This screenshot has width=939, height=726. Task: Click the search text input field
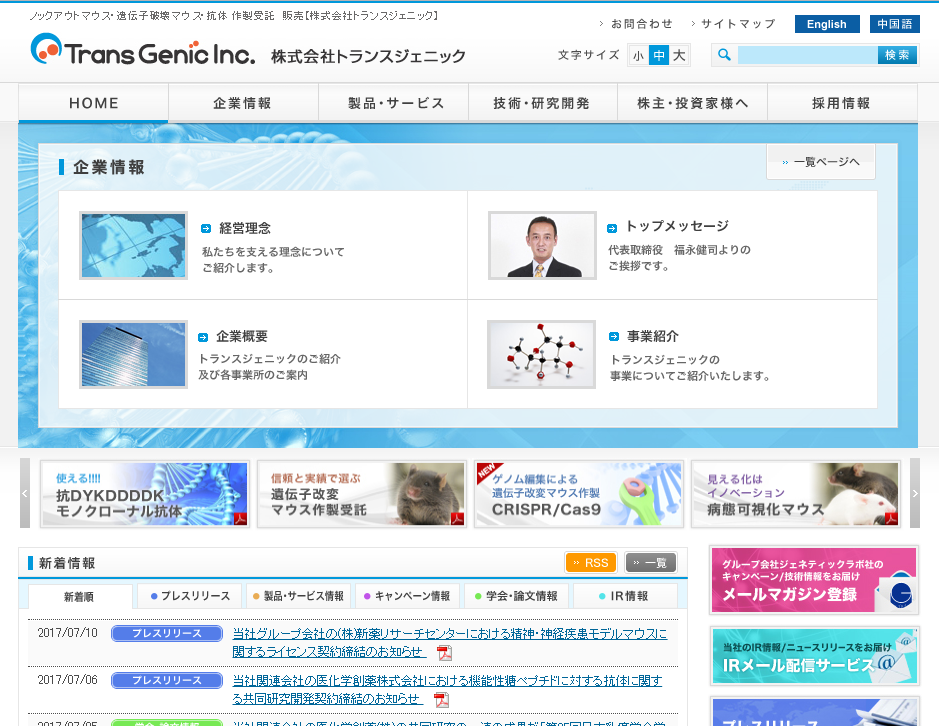pyautogui.click(x=808, y=55)
